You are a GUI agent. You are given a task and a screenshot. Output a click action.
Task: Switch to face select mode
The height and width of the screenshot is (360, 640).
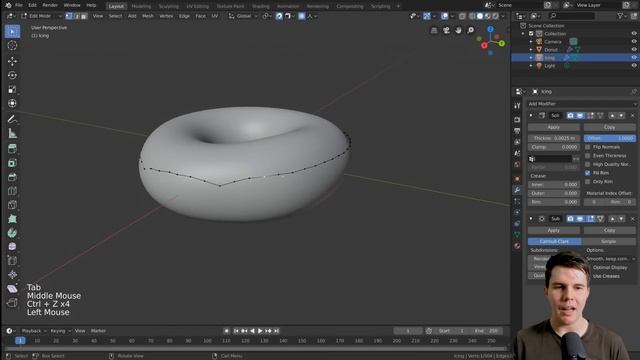click(x=84, y=16)
